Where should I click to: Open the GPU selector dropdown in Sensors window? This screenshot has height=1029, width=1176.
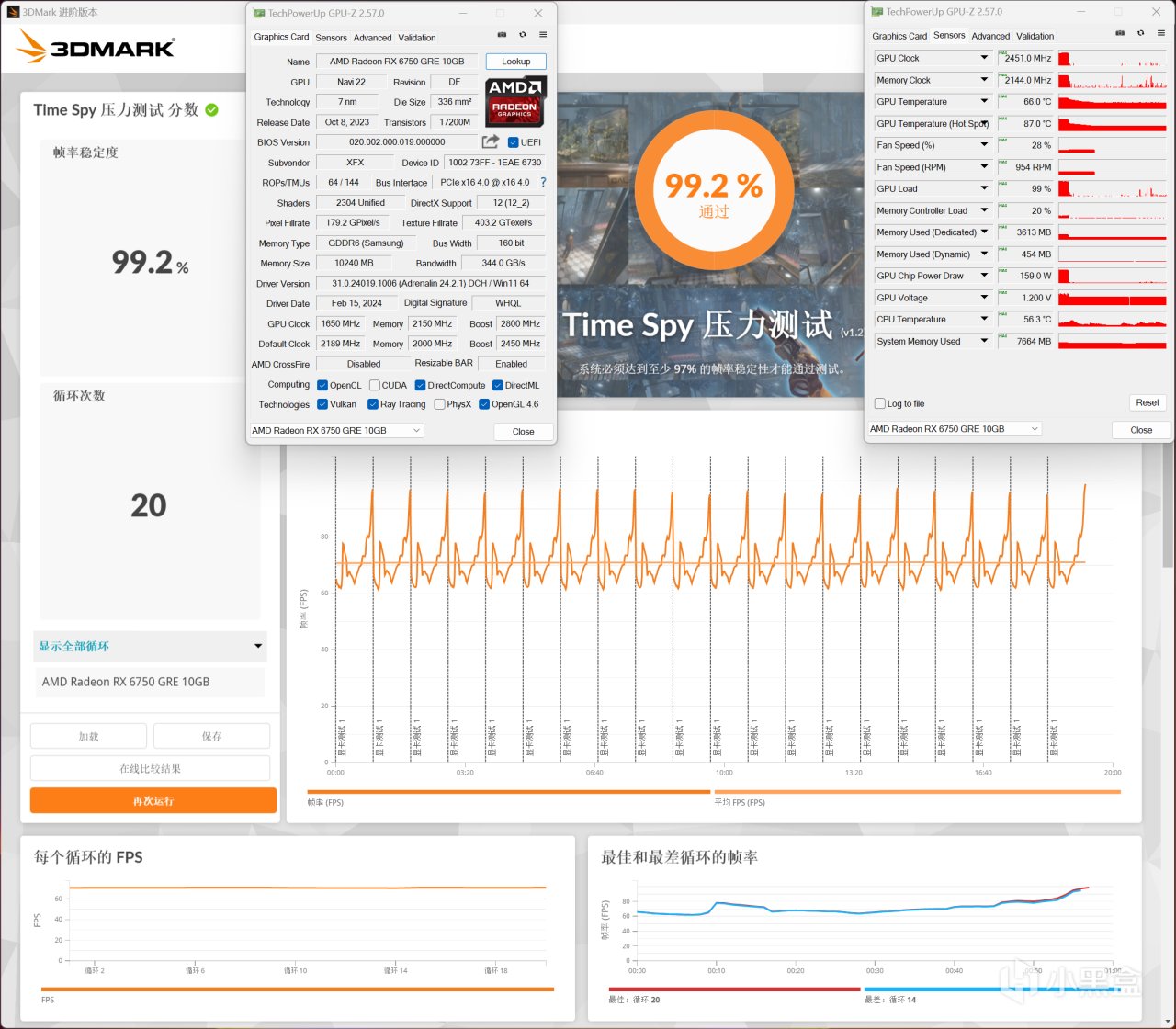pyautogui.click(x=955, y=429)
